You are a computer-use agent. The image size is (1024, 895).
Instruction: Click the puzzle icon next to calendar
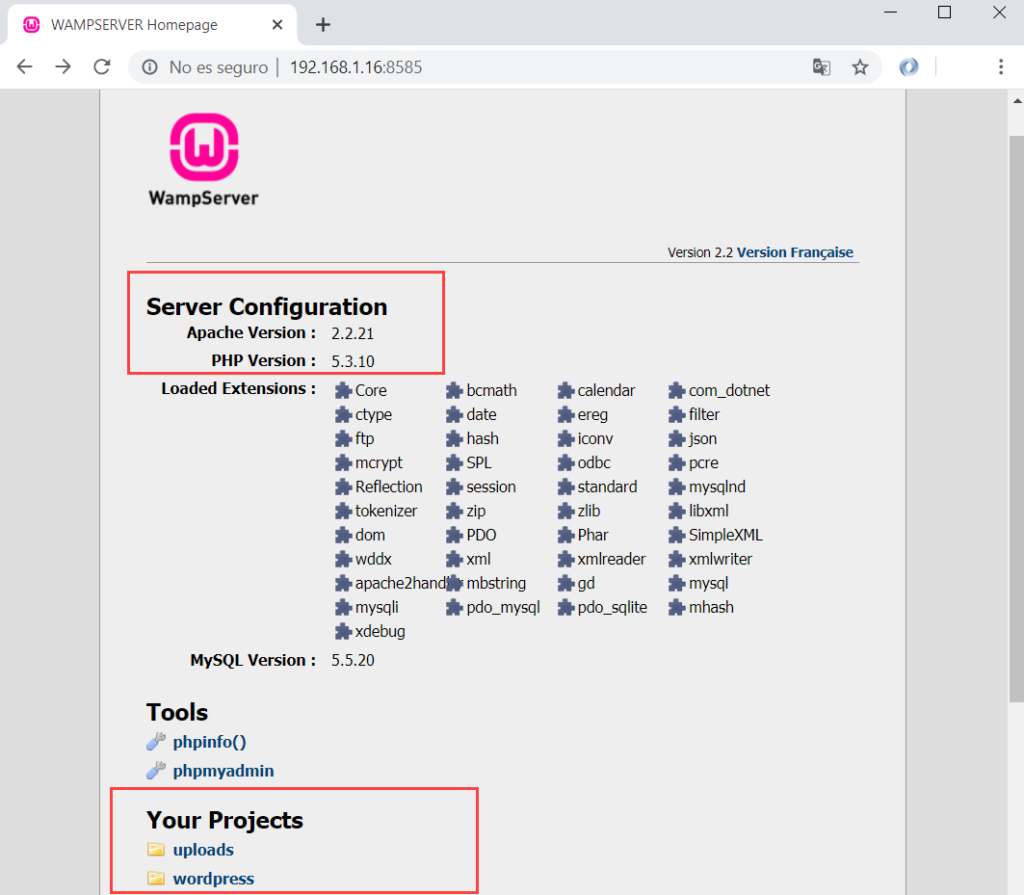(x=566, y=391)
